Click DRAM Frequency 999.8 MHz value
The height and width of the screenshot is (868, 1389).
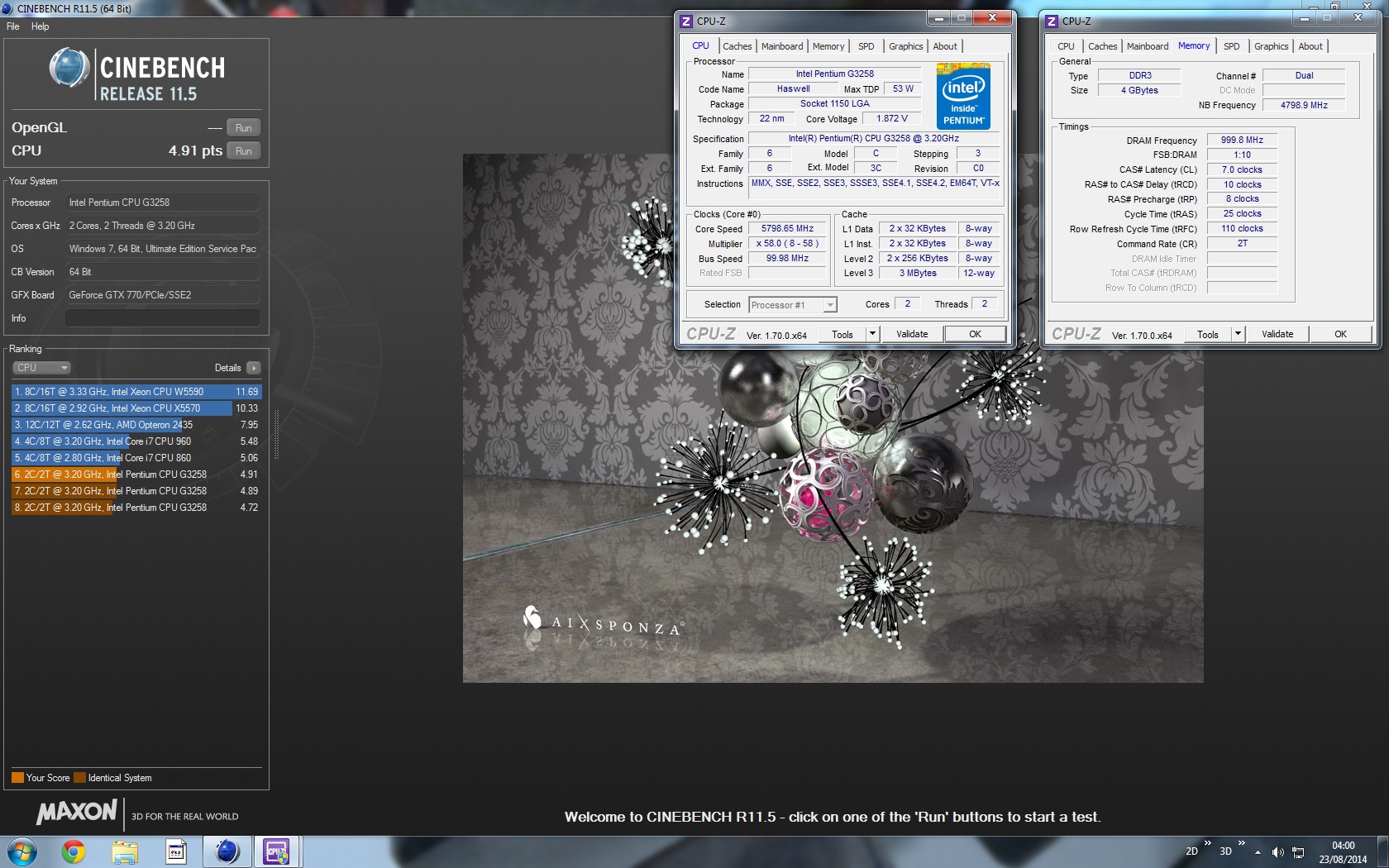point(1242,141)
